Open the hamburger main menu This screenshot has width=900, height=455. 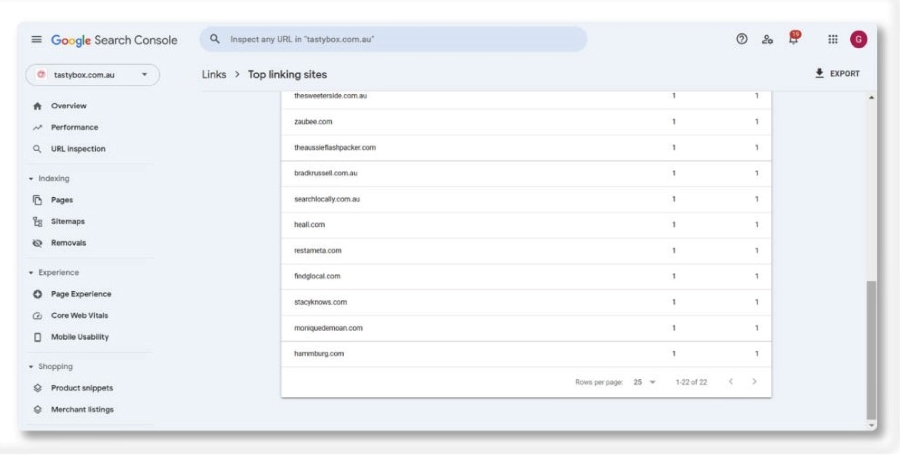pos(37,40)
